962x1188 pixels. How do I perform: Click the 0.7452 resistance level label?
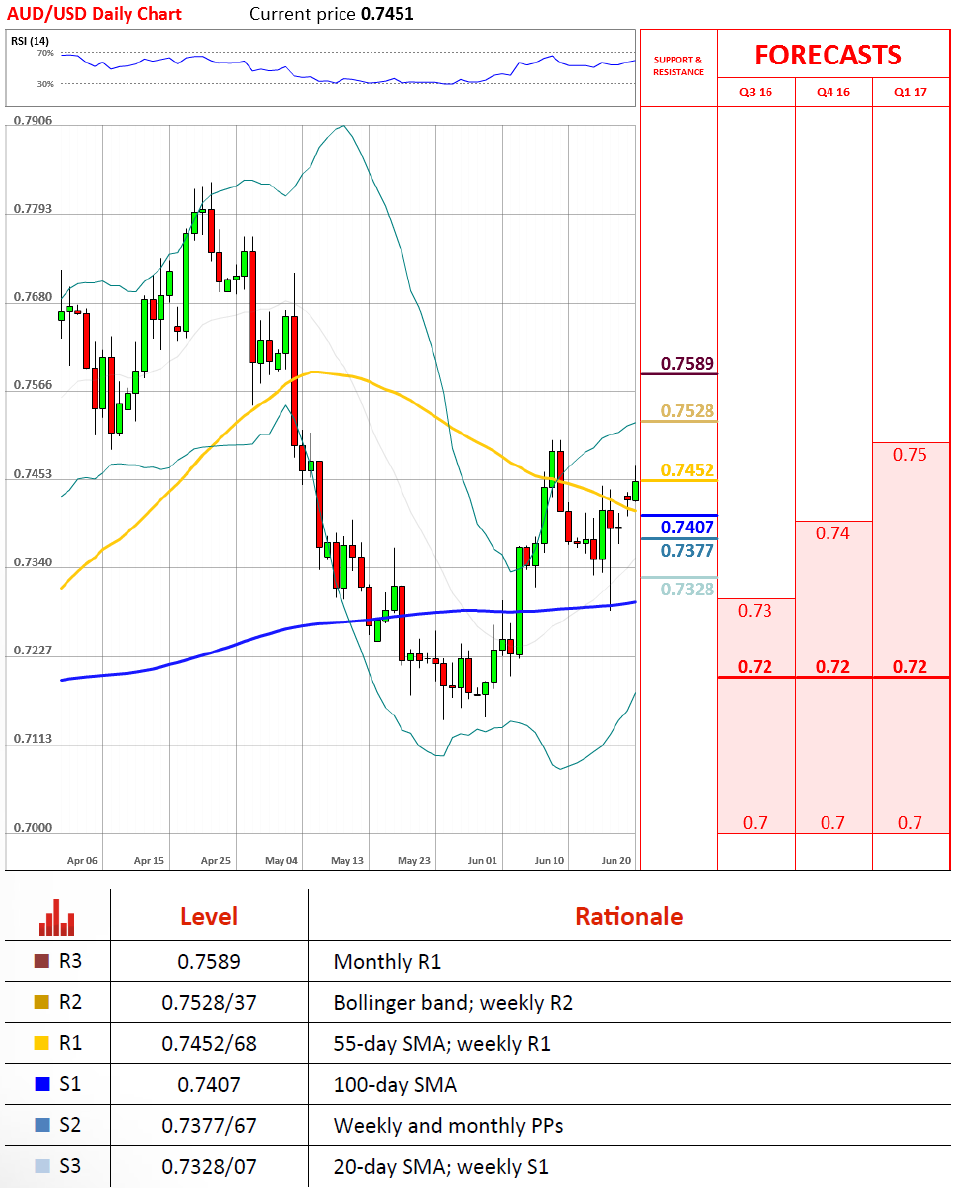tap(687, 471)
